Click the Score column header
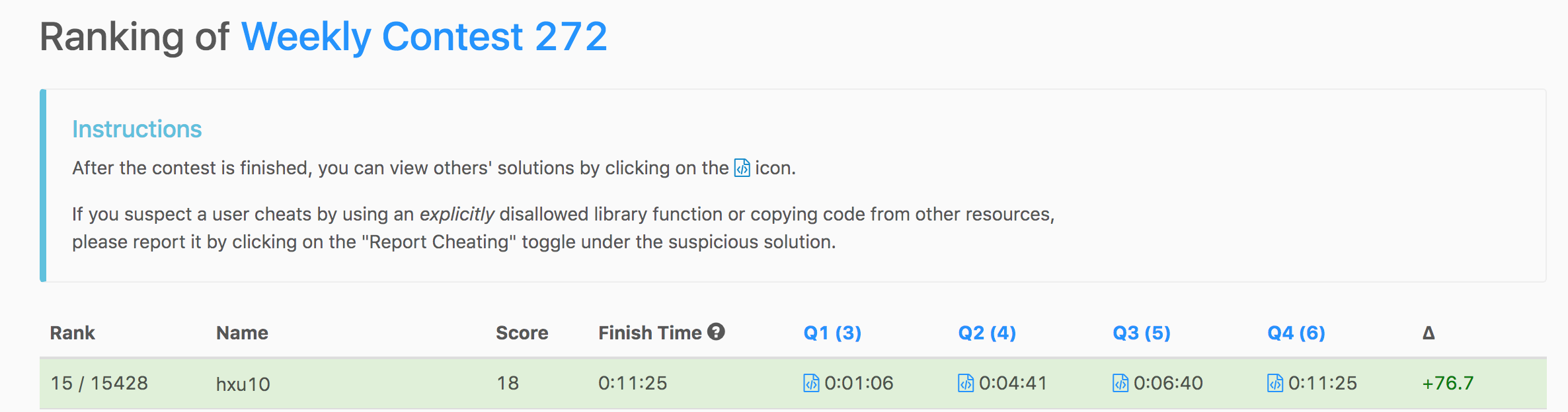Viewport: 1568px width, 412px height. click(x=522, y=333)
